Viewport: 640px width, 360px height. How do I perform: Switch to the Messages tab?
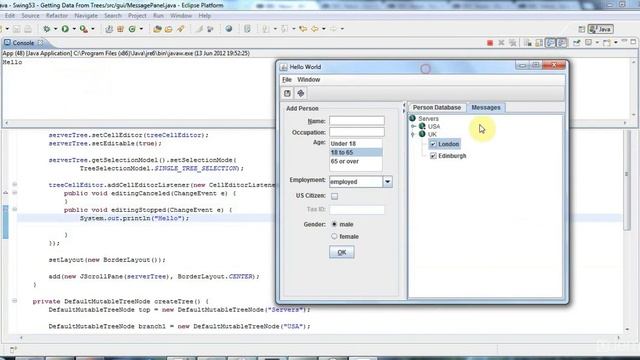[486, 107]
